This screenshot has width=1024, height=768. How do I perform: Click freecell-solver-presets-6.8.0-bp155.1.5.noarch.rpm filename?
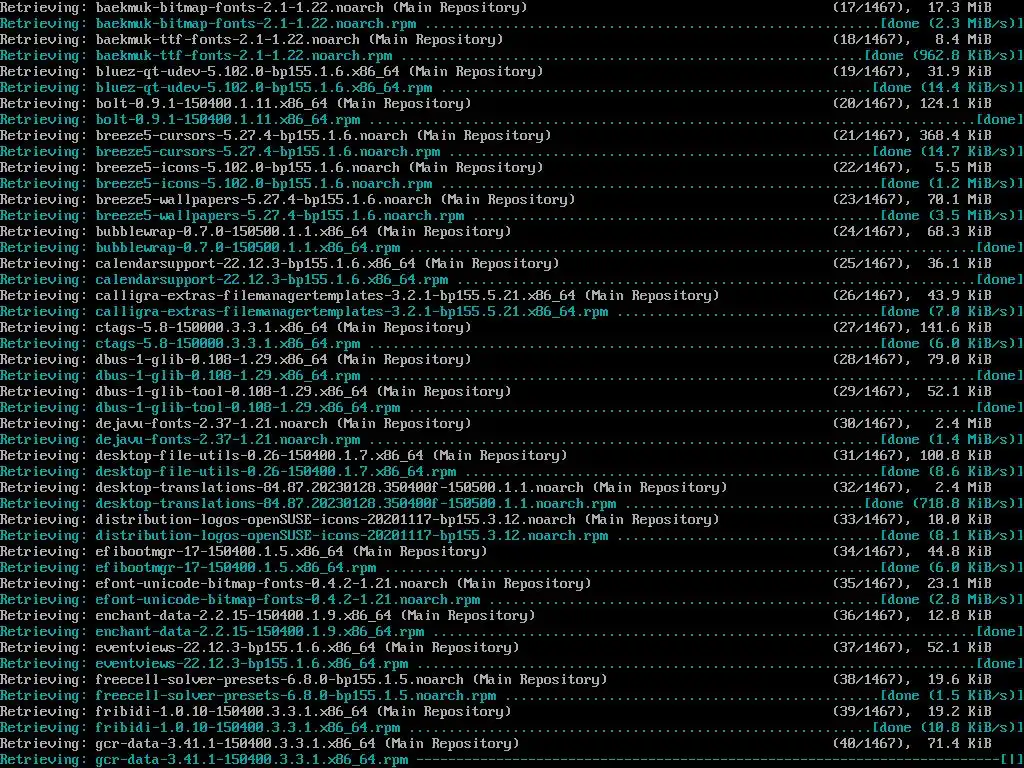[296, 696]
